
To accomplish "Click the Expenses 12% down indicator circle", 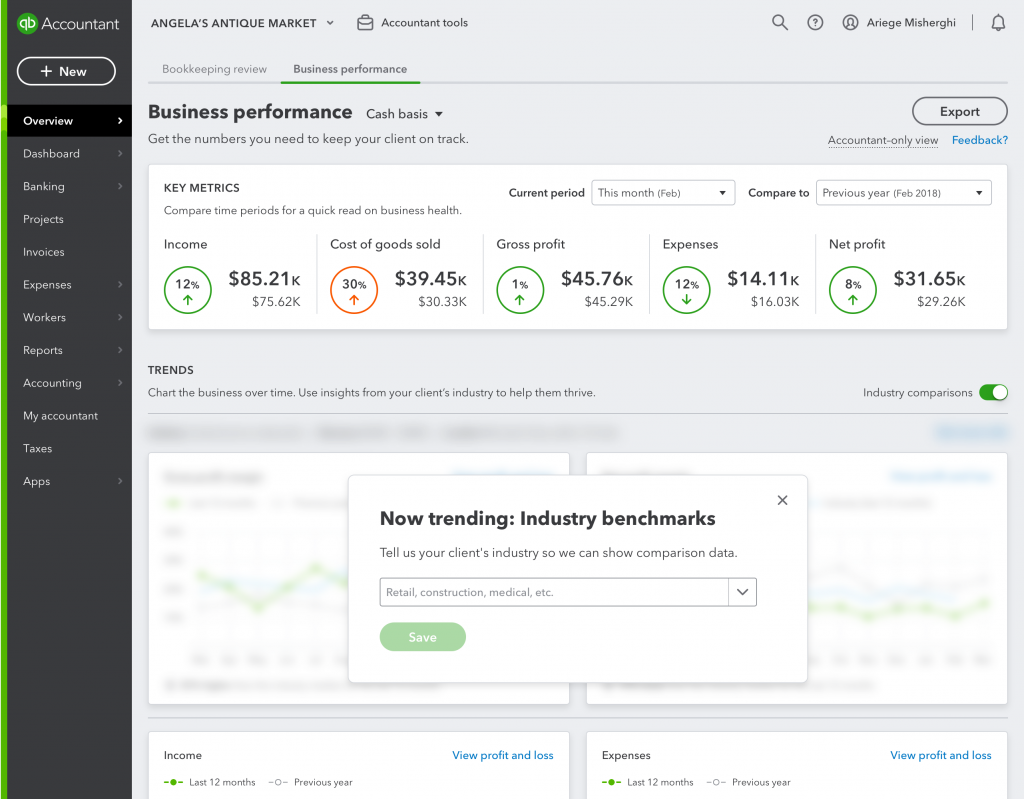I will coord(686,290).
